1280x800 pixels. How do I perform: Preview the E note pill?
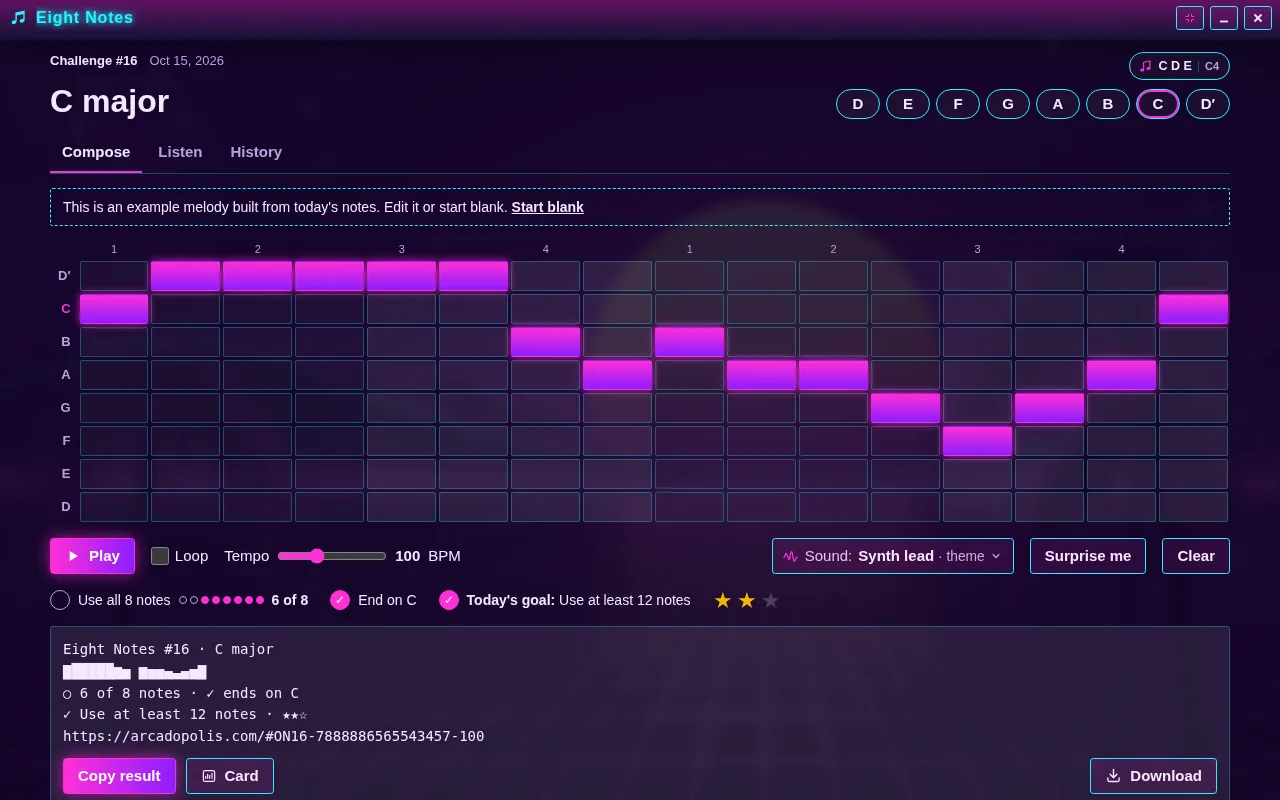(908, 104)
